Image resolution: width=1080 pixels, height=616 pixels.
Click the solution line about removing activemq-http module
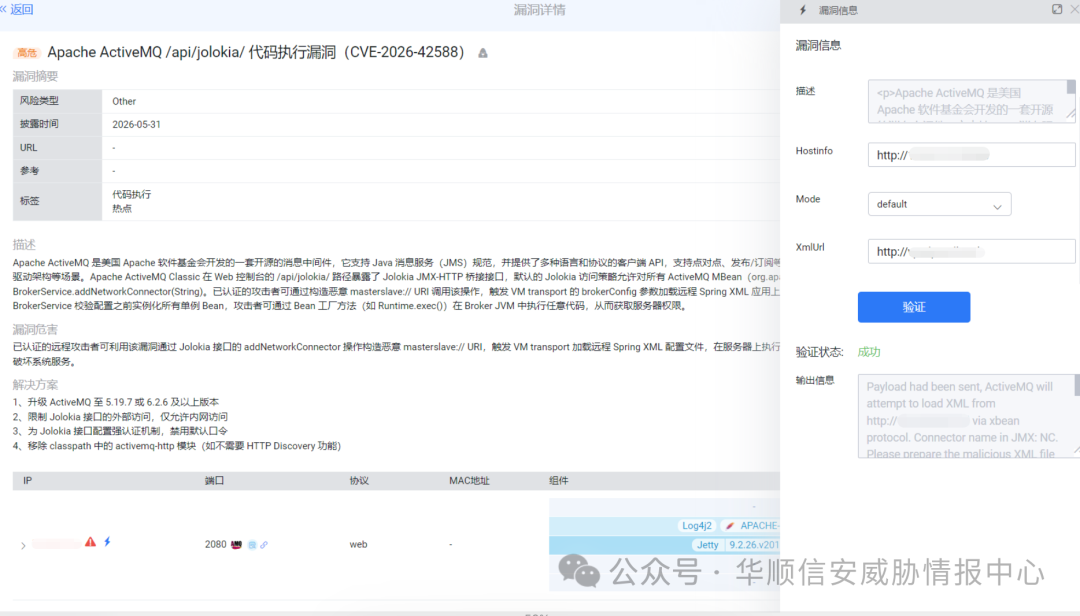[177, 446]
